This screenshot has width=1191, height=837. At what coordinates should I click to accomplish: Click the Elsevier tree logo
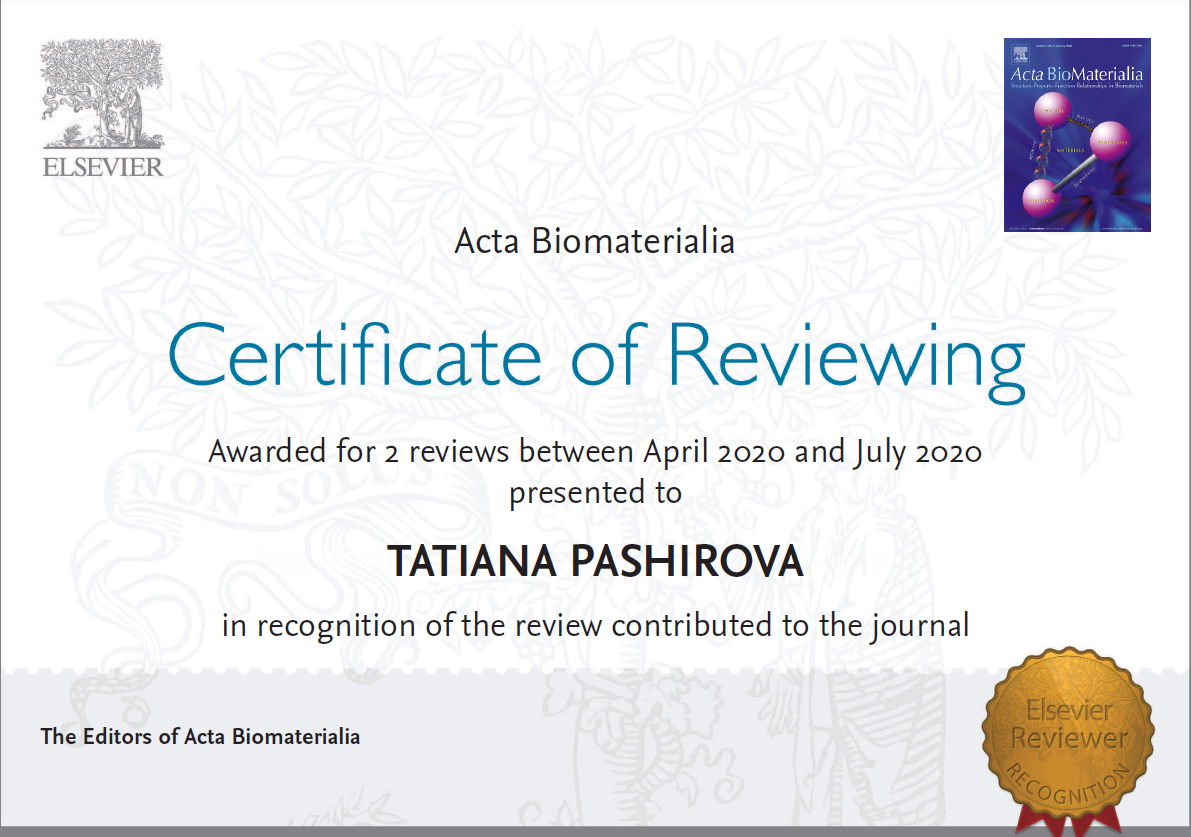(103, 94)
